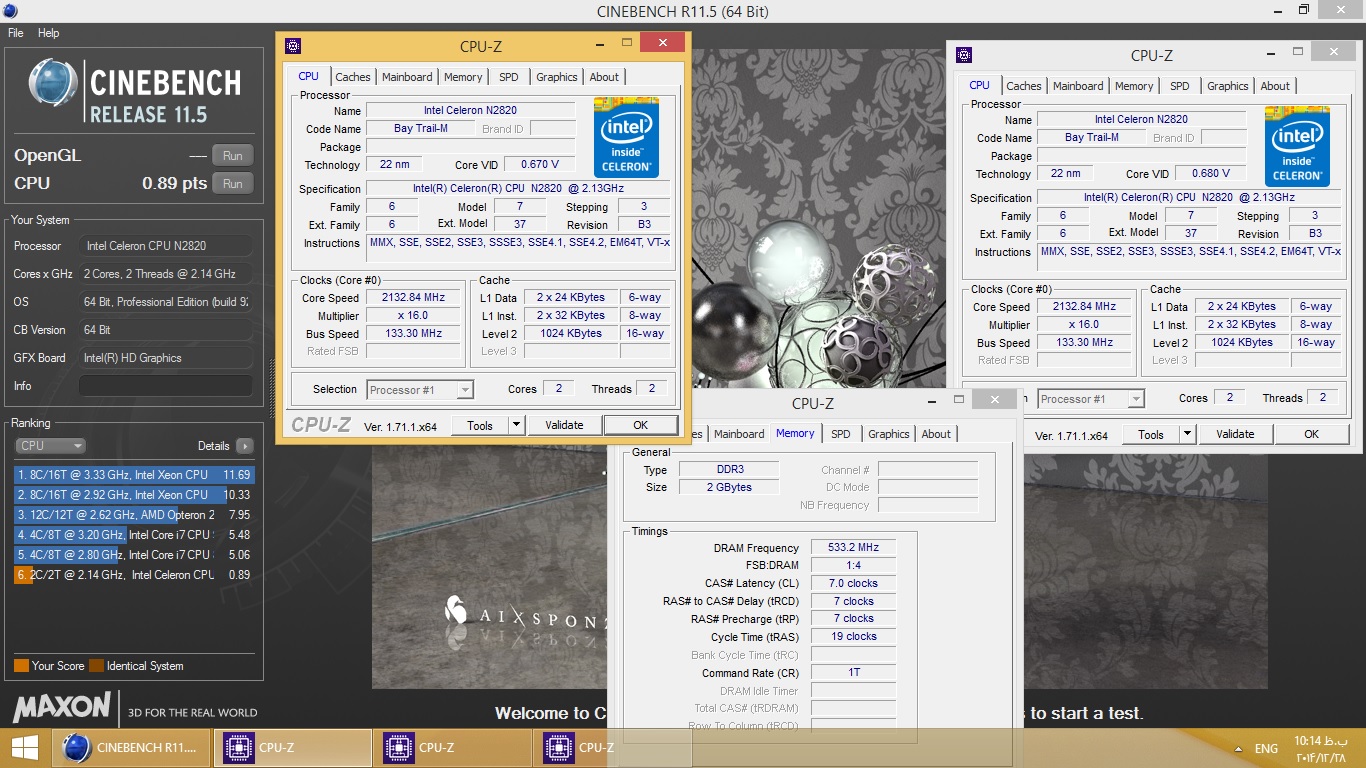The height and width of the screenshot is (768, 1366).
Task: Switch to Mainboard tab in gold CPU-Z window
Action: [407, 77]
